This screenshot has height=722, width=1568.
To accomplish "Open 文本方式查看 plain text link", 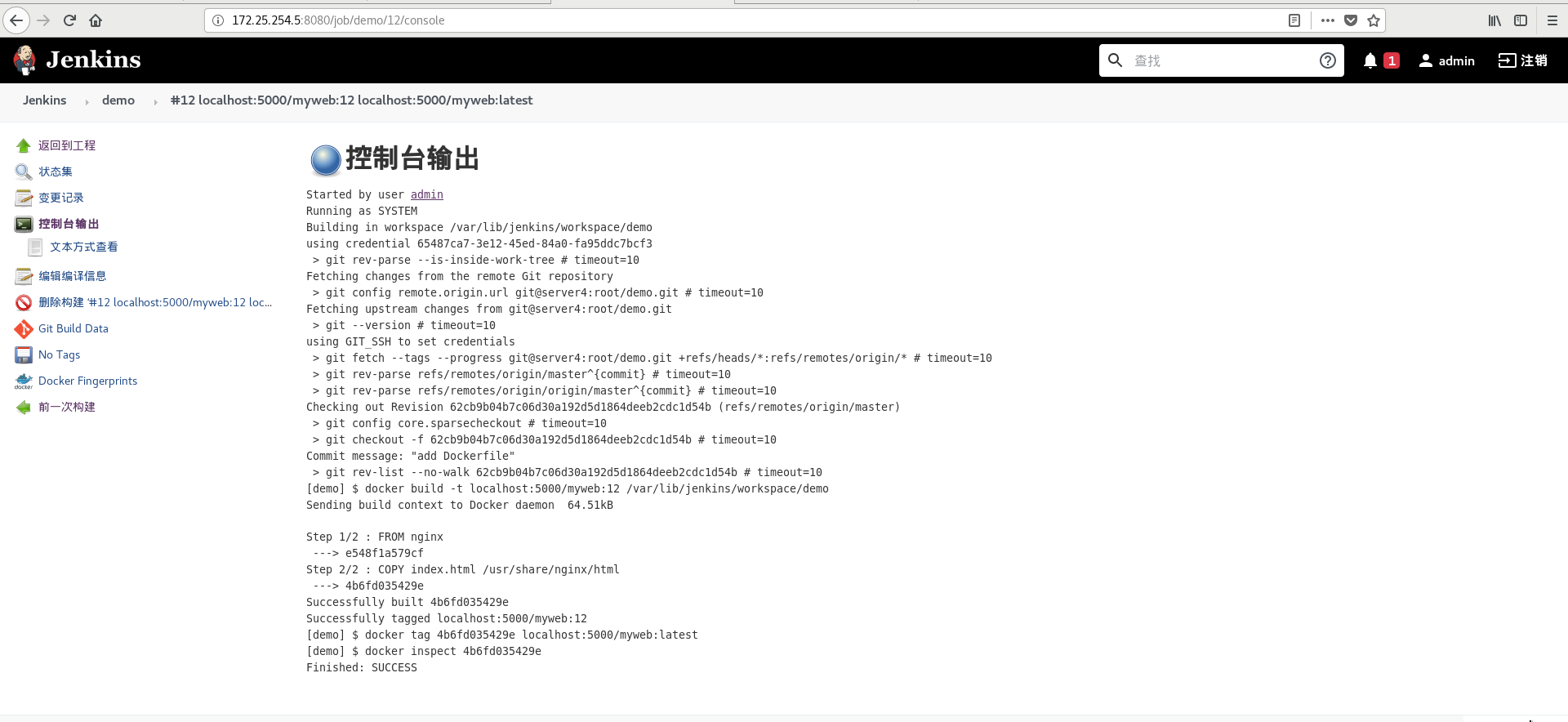I will click(x=83, y=247).
